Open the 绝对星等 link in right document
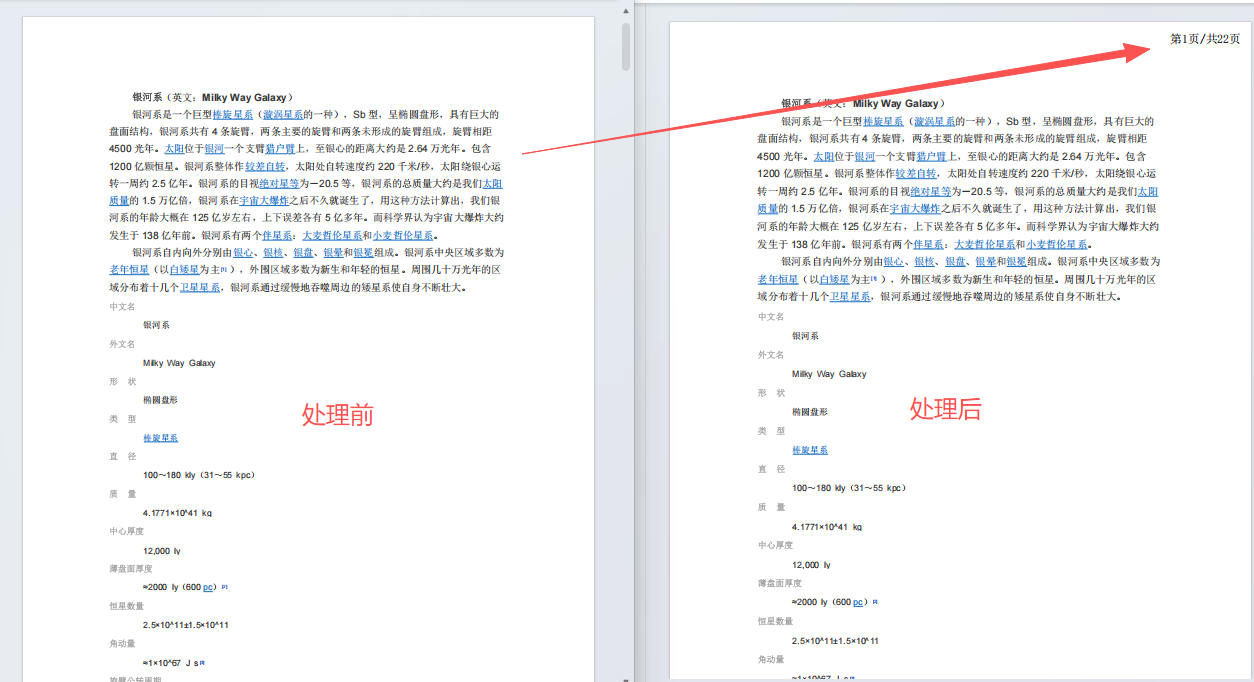The image size is (1254, 682). (929, 191)
